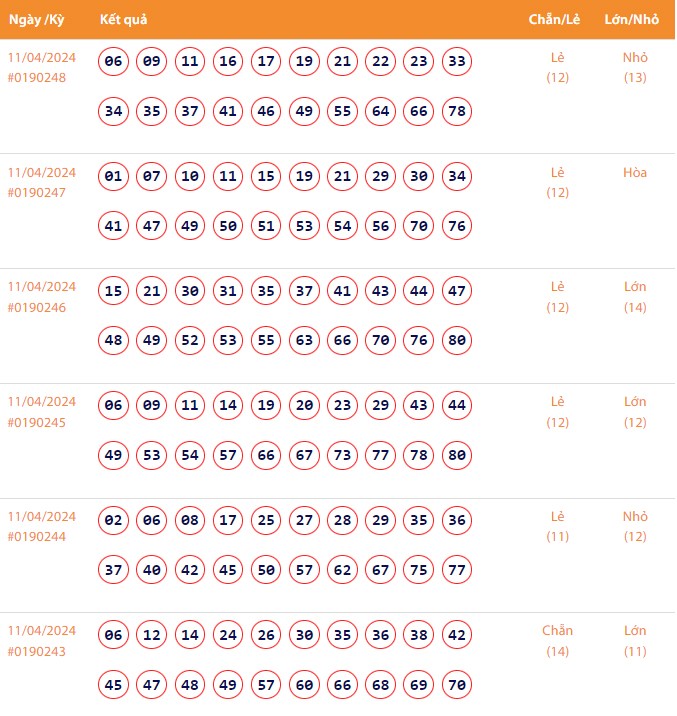
Task: Open draw #0190243 details
Action: (37, 651)
